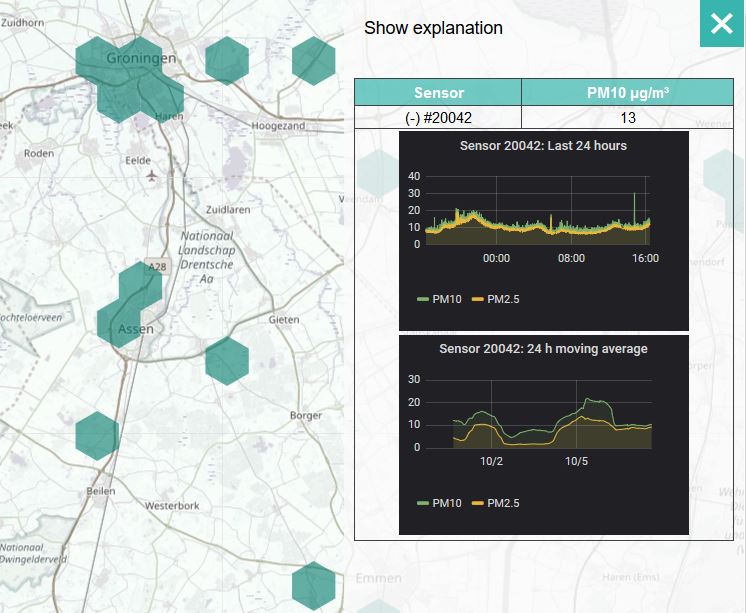Select the lone hexagon east of Groningen
This screenshot has width=746, height=613.
227,61
